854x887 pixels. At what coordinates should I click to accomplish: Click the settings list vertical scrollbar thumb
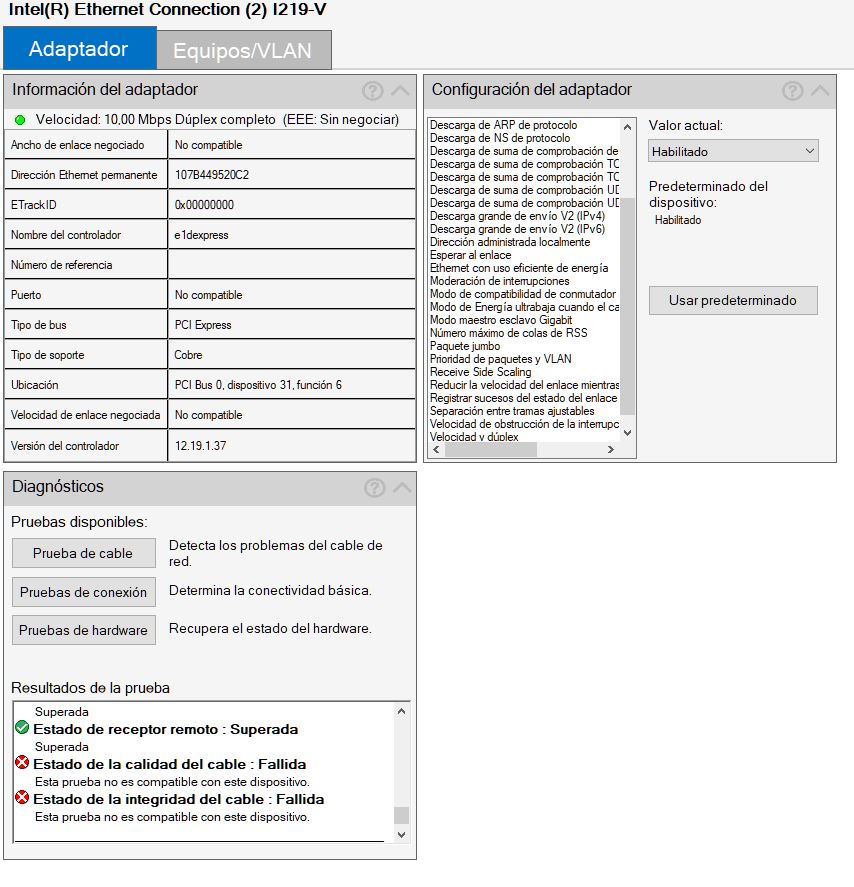pyautogui.click(x=627, y=305)
